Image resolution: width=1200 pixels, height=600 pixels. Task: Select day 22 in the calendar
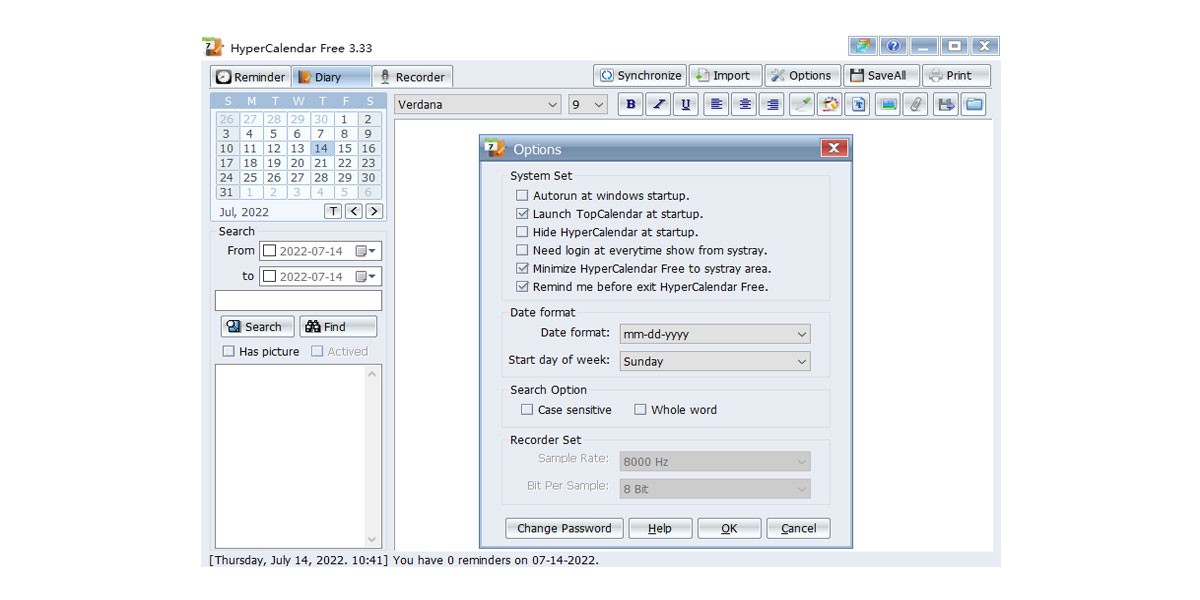click(345, 163)
